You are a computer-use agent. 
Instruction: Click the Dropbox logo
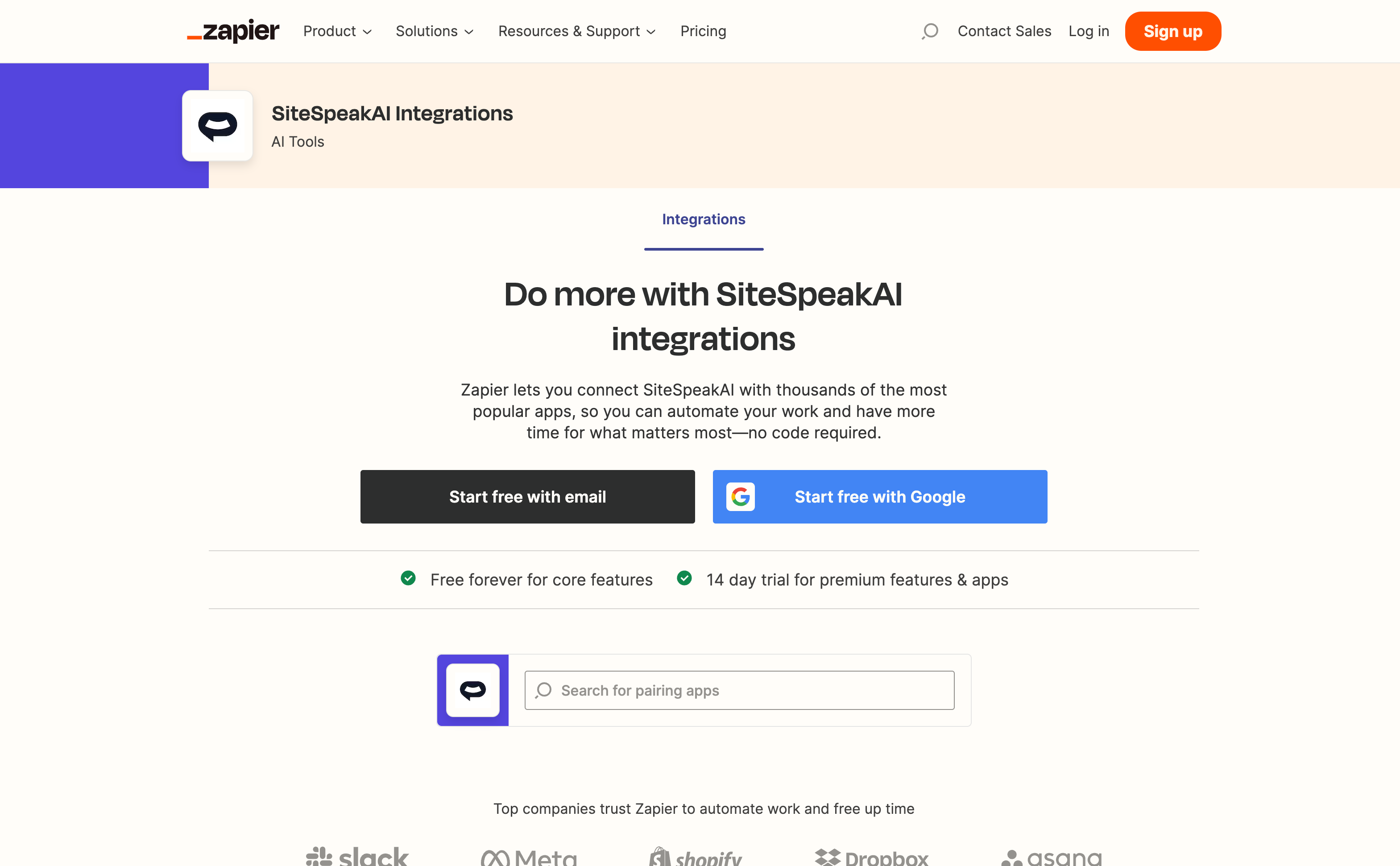pyautogui.click(x=871, y=857)
